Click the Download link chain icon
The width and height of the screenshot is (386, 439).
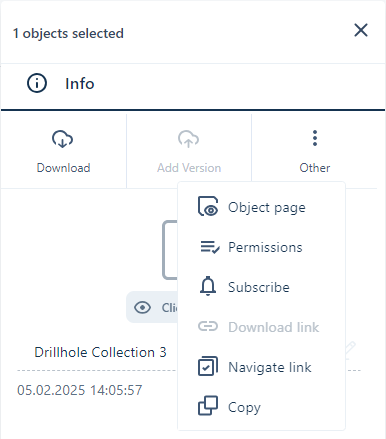pos(208,326)
